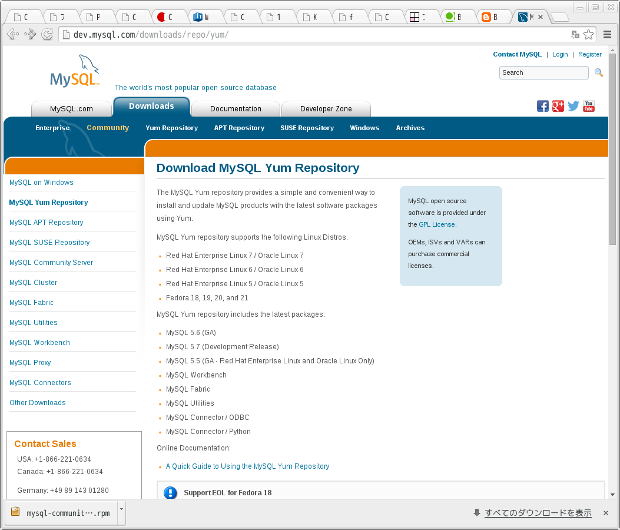
Task: Open the Chrome hamburger menu
Action: click(607, 34)
